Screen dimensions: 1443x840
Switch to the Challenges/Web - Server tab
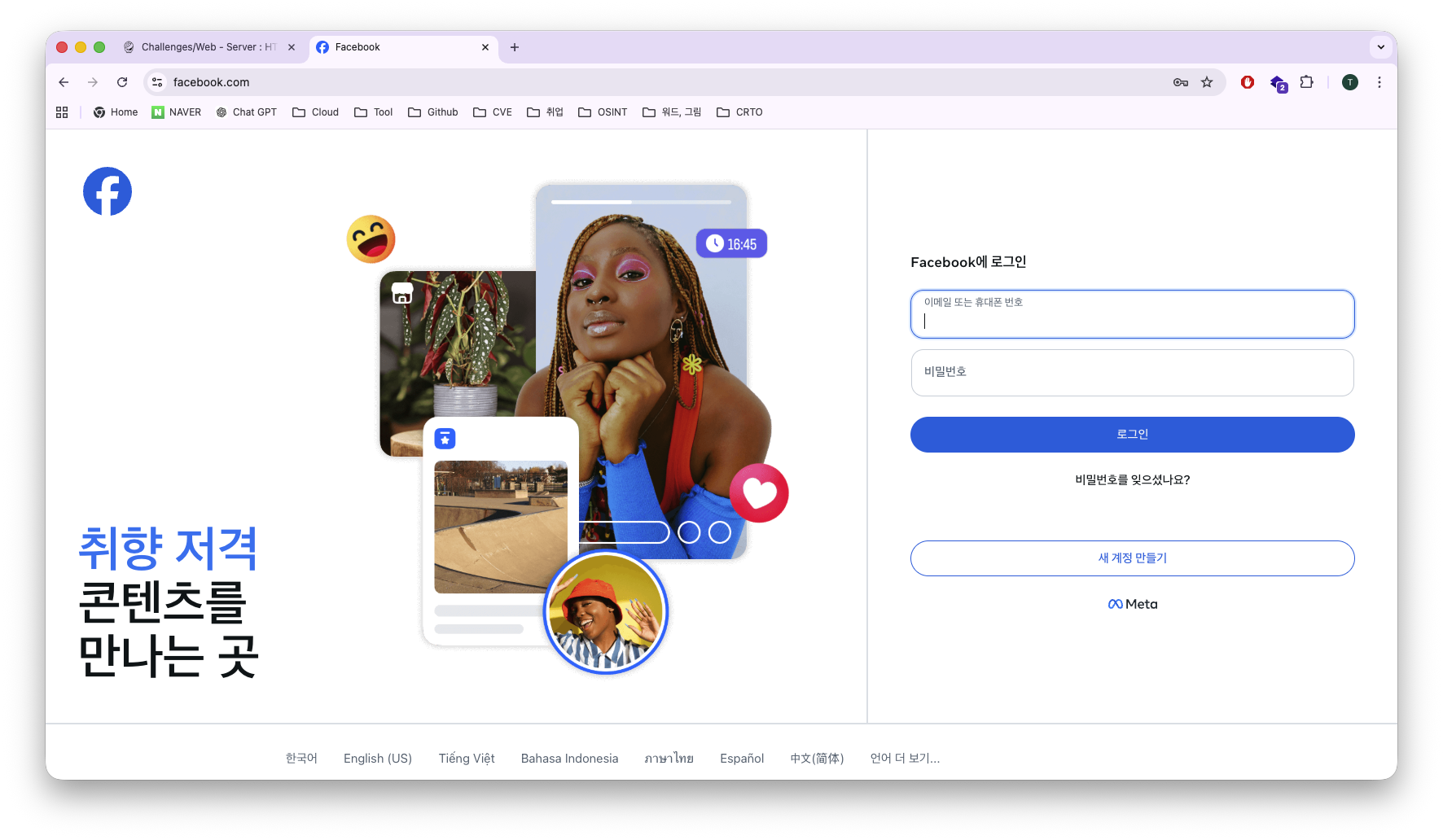210,47
